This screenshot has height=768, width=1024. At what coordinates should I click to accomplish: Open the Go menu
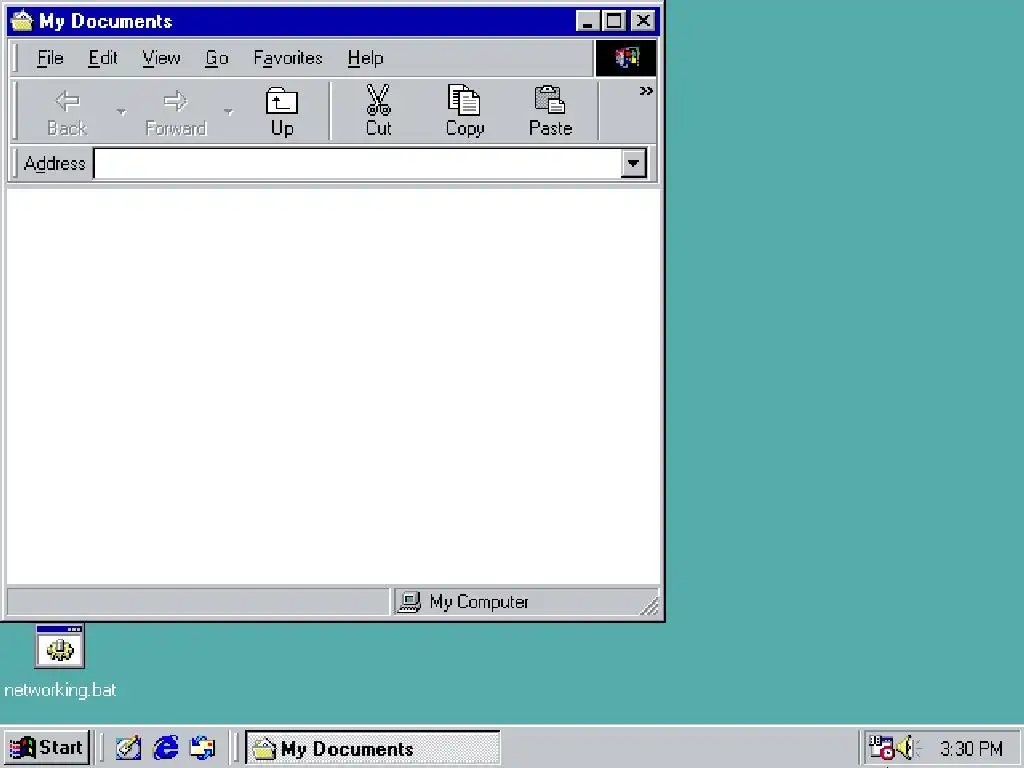click(x=217, y=58)
